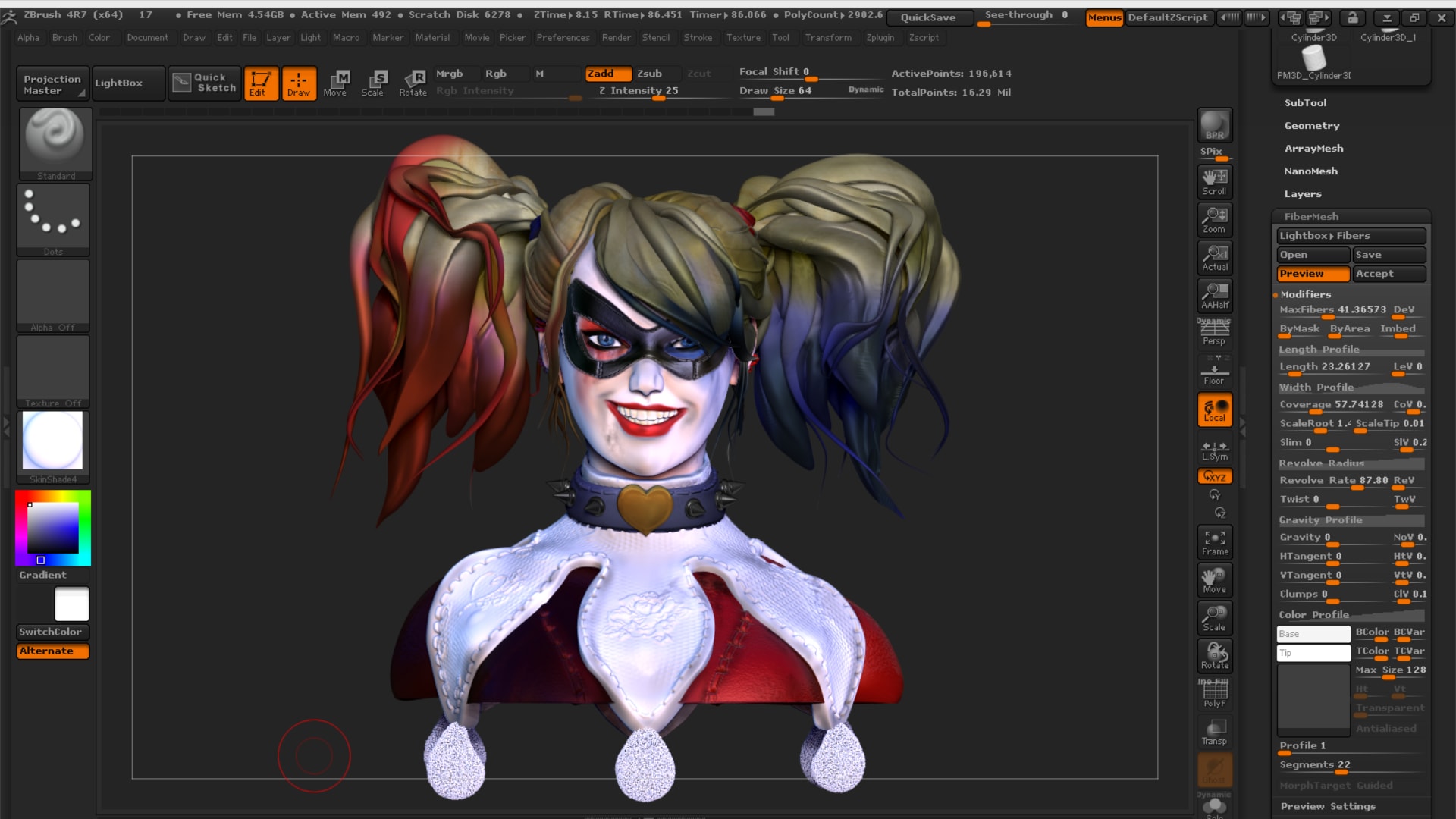Toggle the Floor grid

point(1215,372)
